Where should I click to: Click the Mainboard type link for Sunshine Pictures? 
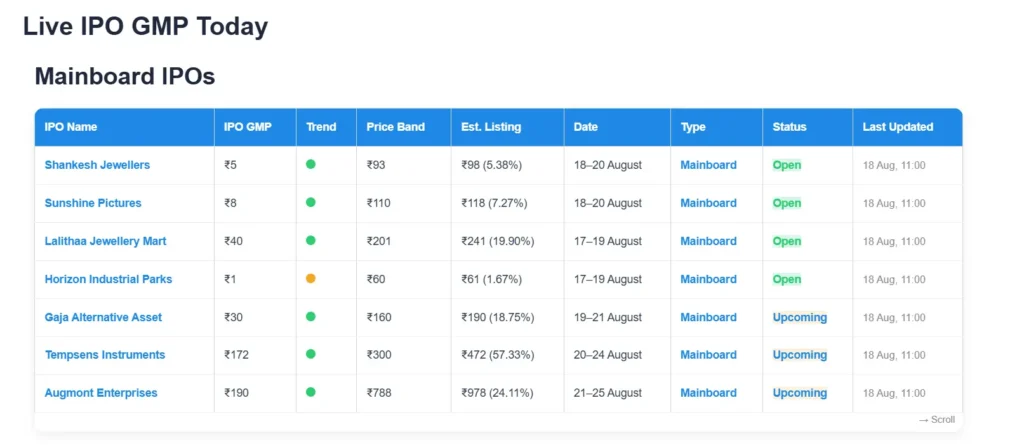tap(709, 203)
